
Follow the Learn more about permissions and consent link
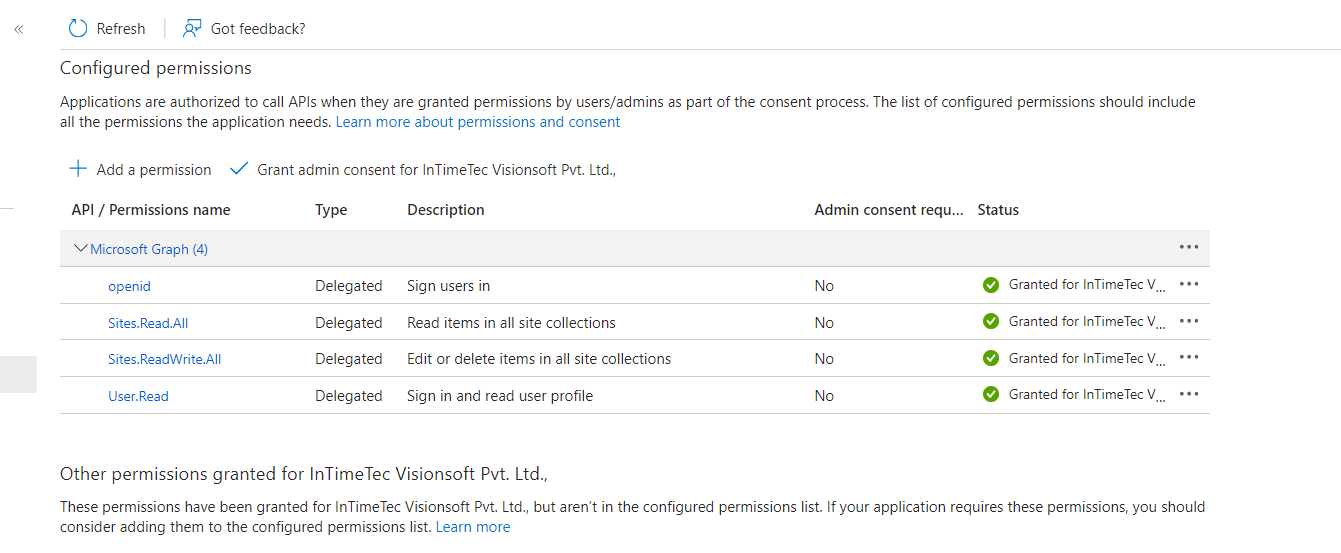click(x=478, y=122)
